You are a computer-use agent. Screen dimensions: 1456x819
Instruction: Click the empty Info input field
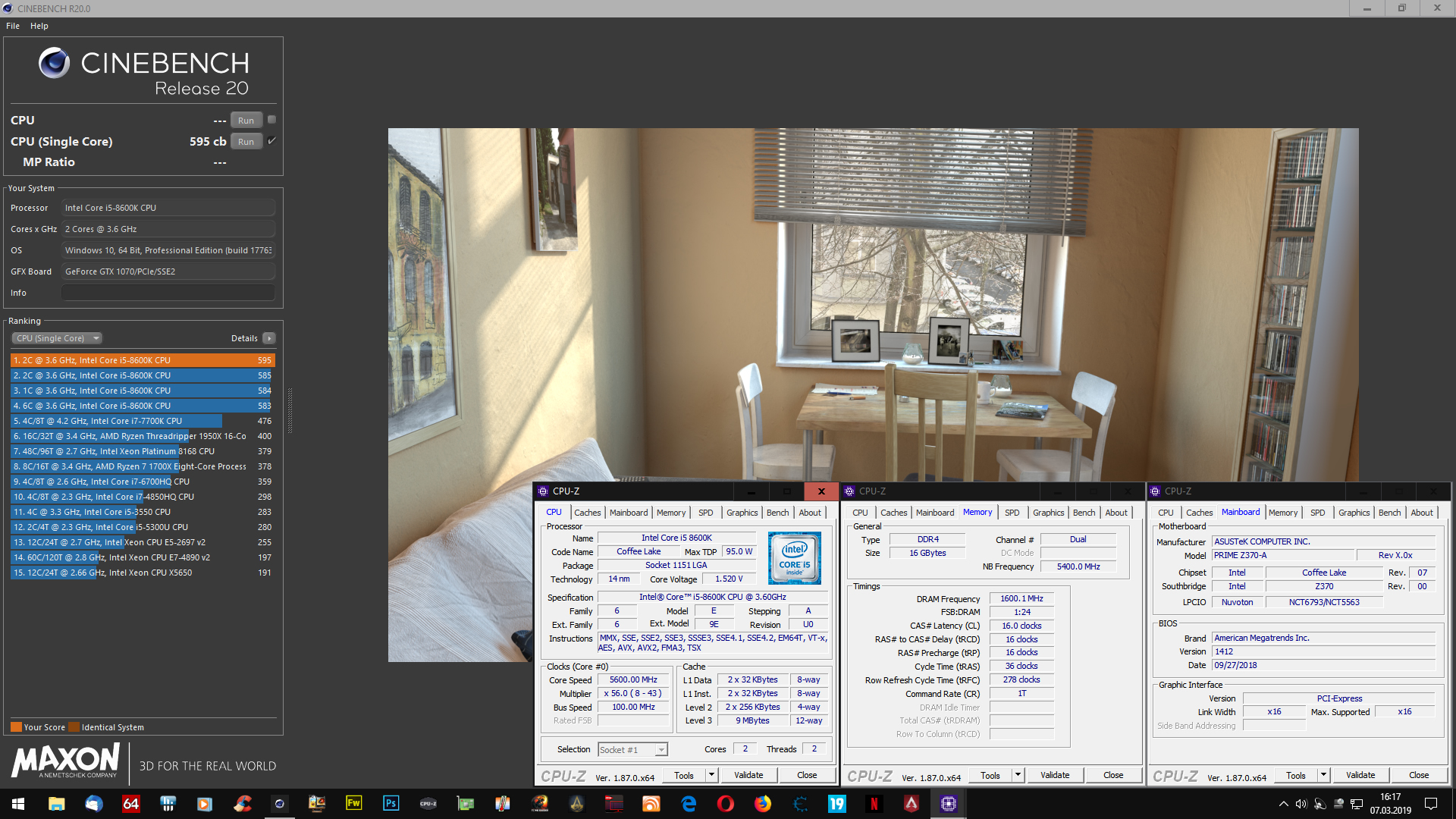tap(168, 293)
